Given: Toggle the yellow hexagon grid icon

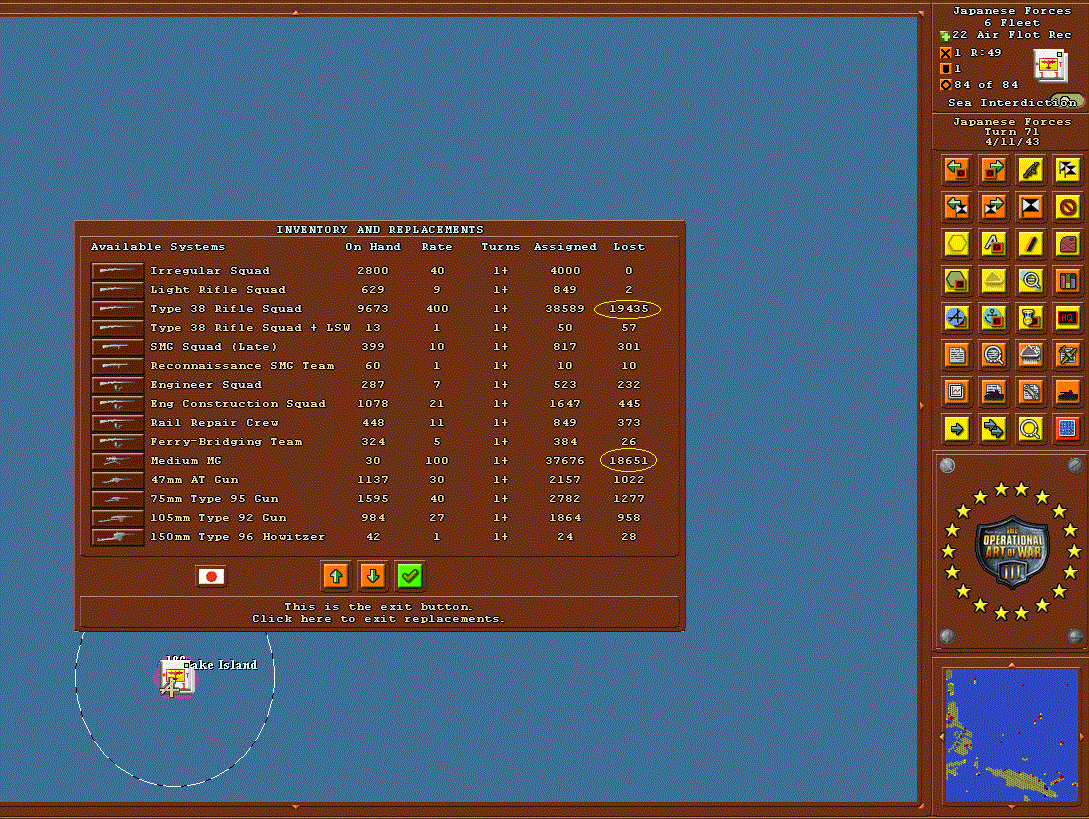Looking at the screenshot, I should point(957,244).
